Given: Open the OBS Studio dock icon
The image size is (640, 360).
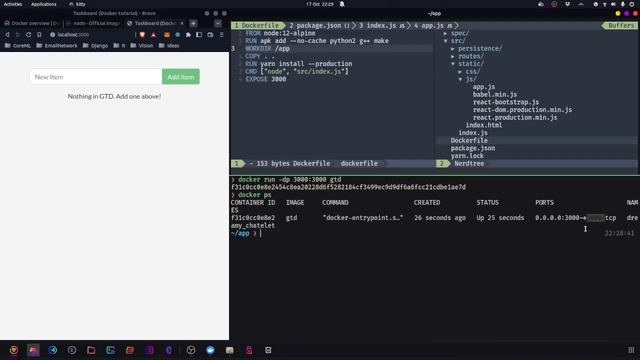Looking at the screenshot, I should pos(191,350).
